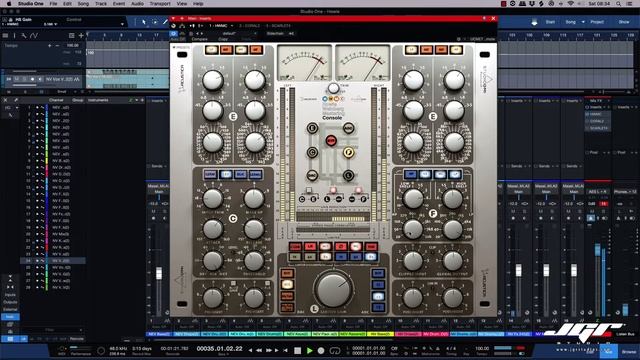Screen dimensions: 640x360
Task: Toggle the plugin window power bypass icon
Action: coord(173,33)
